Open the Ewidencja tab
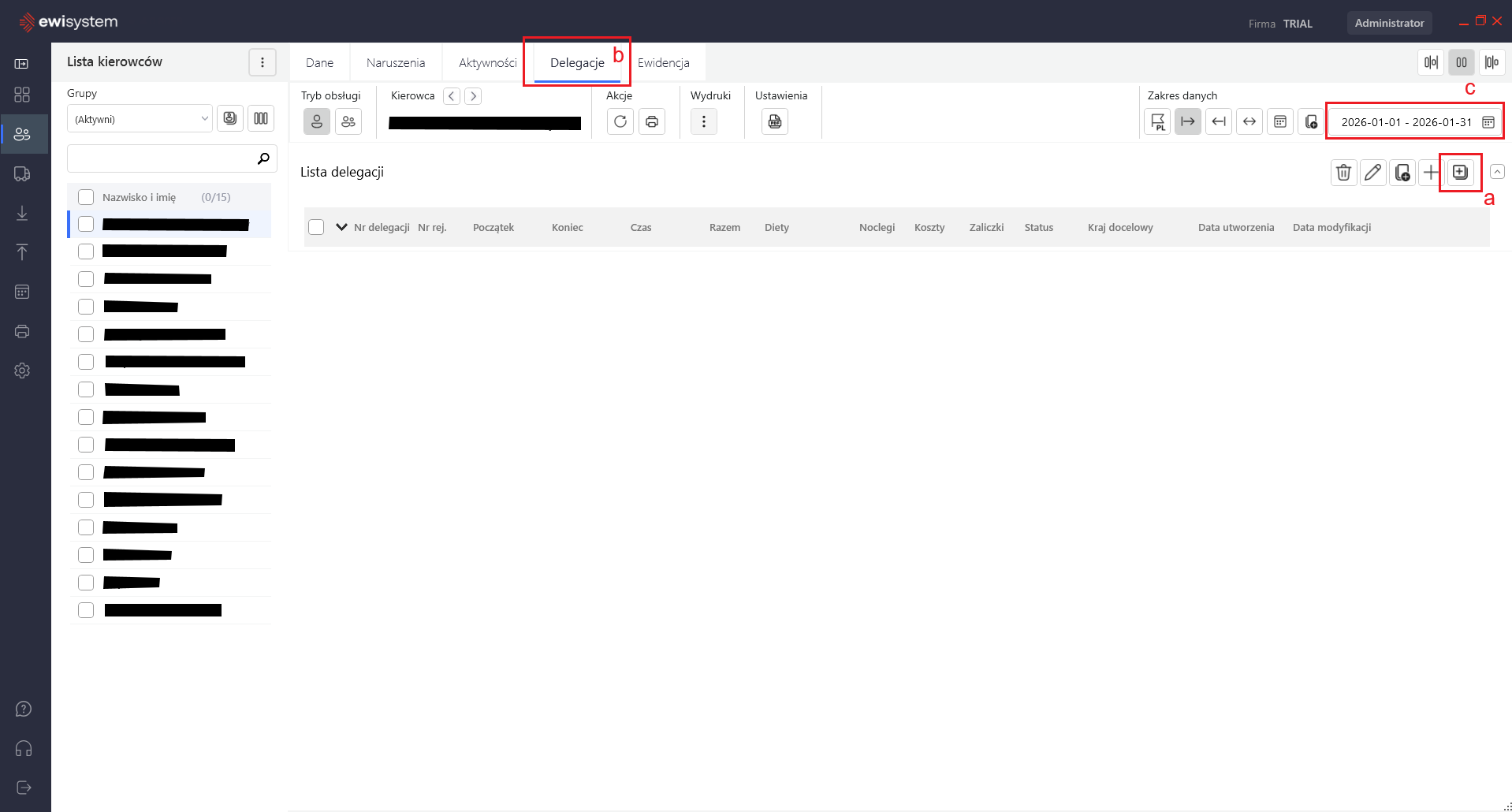This screenshot has width=1512, height=812. 664,63
